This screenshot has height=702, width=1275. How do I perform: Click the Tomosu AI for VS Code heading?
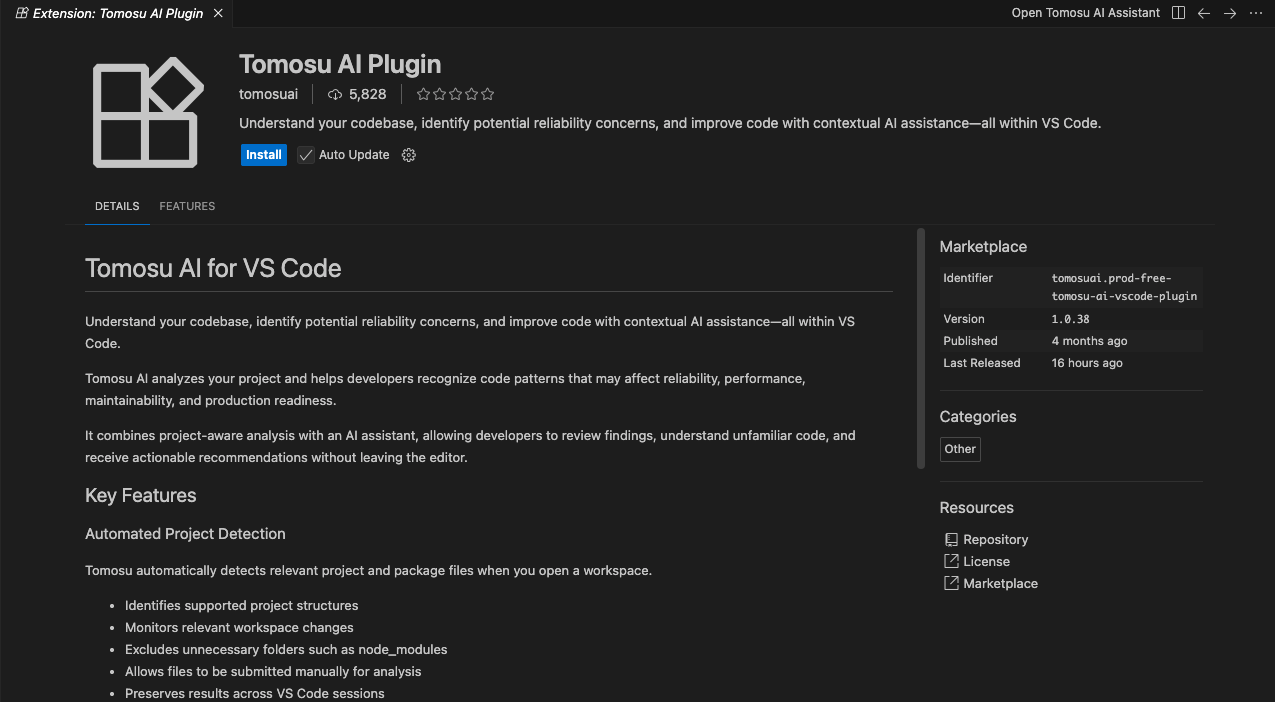pyautogui.click(x=213, y=268)
